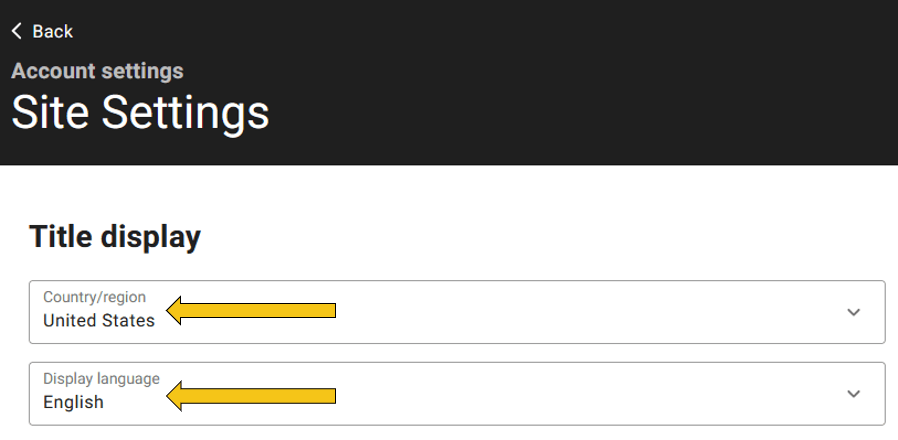
Task: Click the Account settings breadcrumb text
Action: (x=97, y=71)
